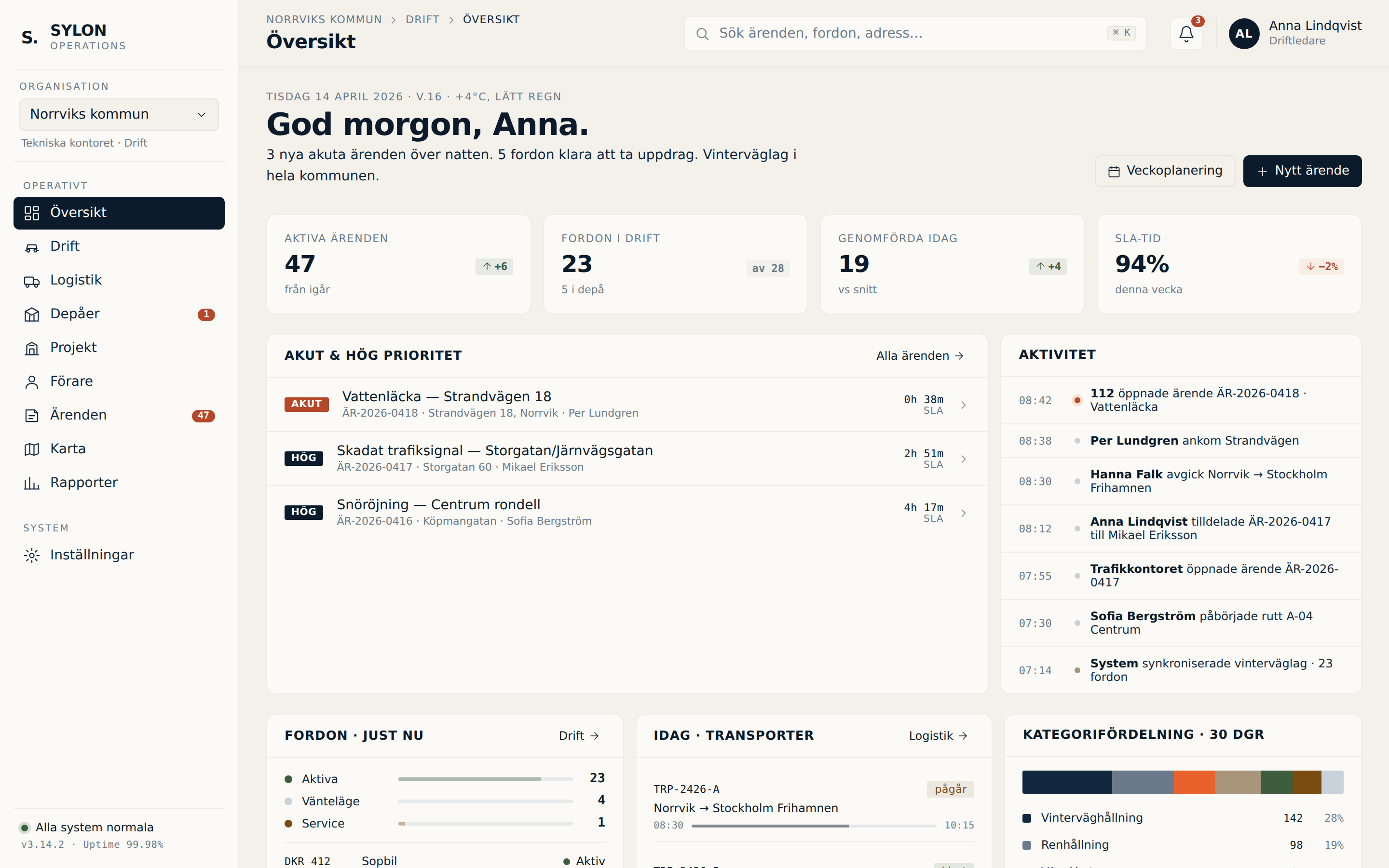
Task: Click the green system status indicator
Action: click(x=24, y=828)
